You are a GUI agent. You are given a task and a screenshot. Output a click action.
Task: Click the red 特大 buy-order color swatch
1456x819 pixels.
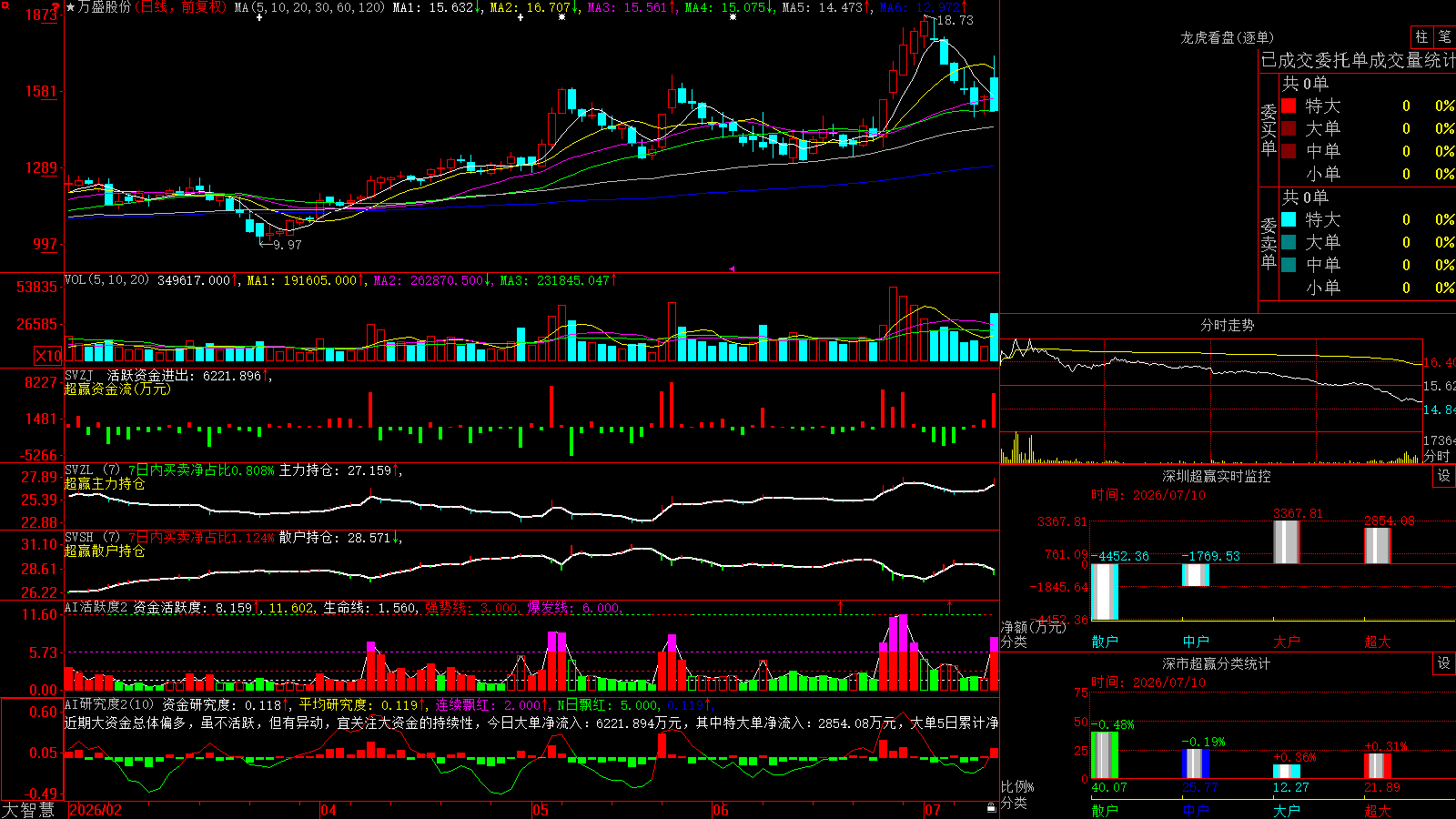tap(1289, 106)
